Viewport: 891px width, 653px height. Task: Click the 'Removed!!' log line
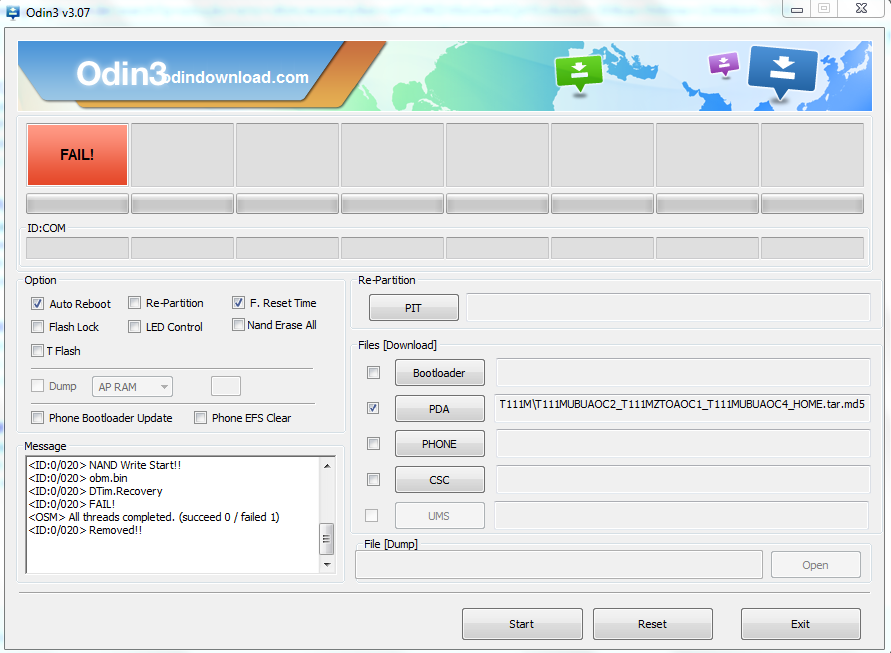pyautogui.click(x=85, y=530)
